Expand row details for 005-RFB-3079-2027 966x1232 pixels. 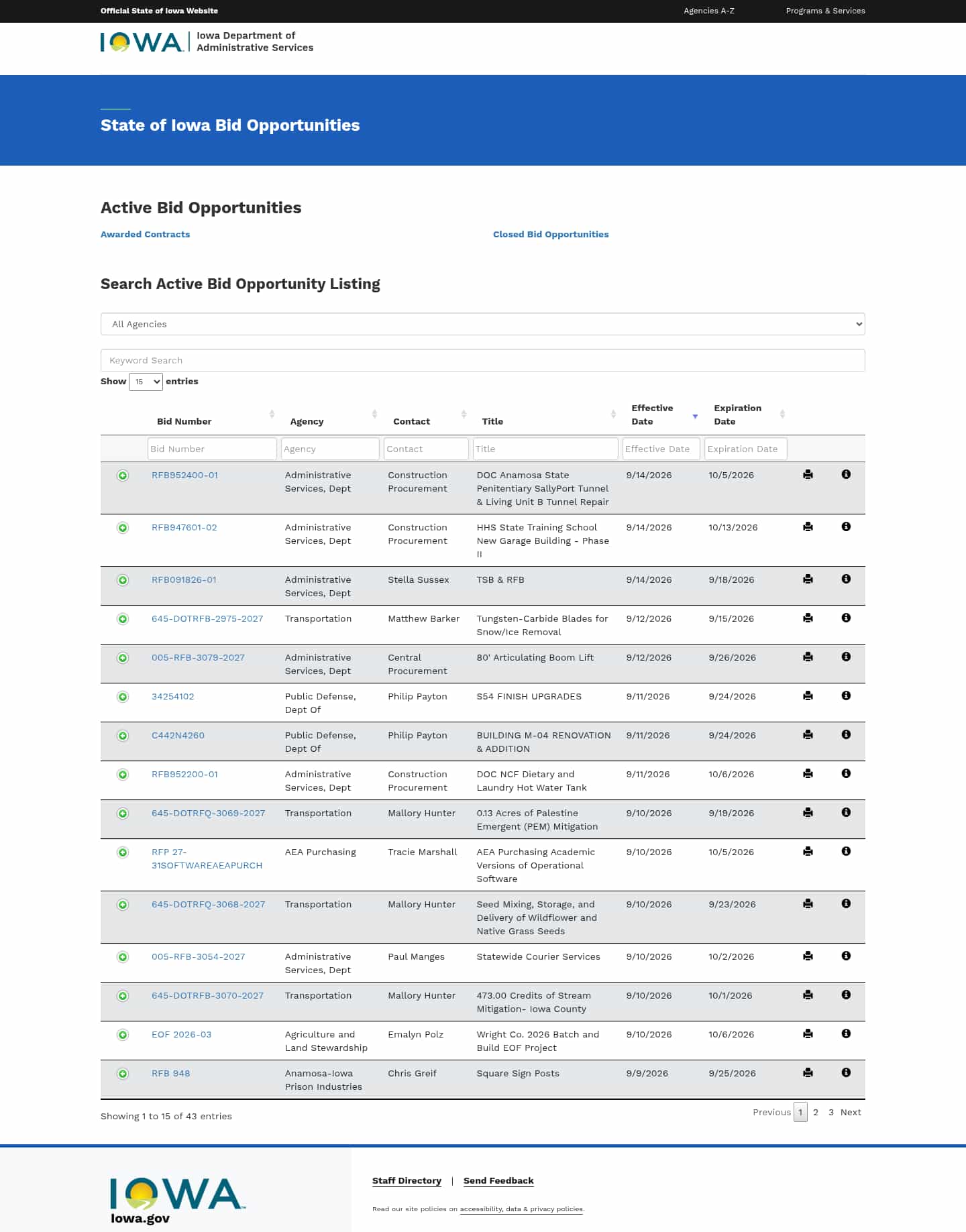pyautogui.click(x=123, y=658)
